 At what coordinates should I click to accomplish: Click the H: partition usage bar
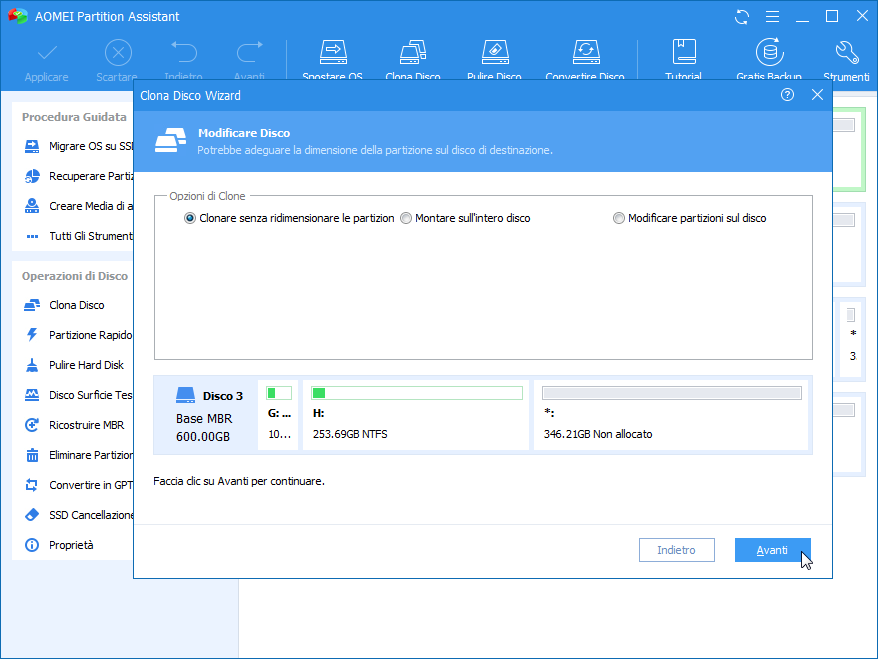click(417, 393)
